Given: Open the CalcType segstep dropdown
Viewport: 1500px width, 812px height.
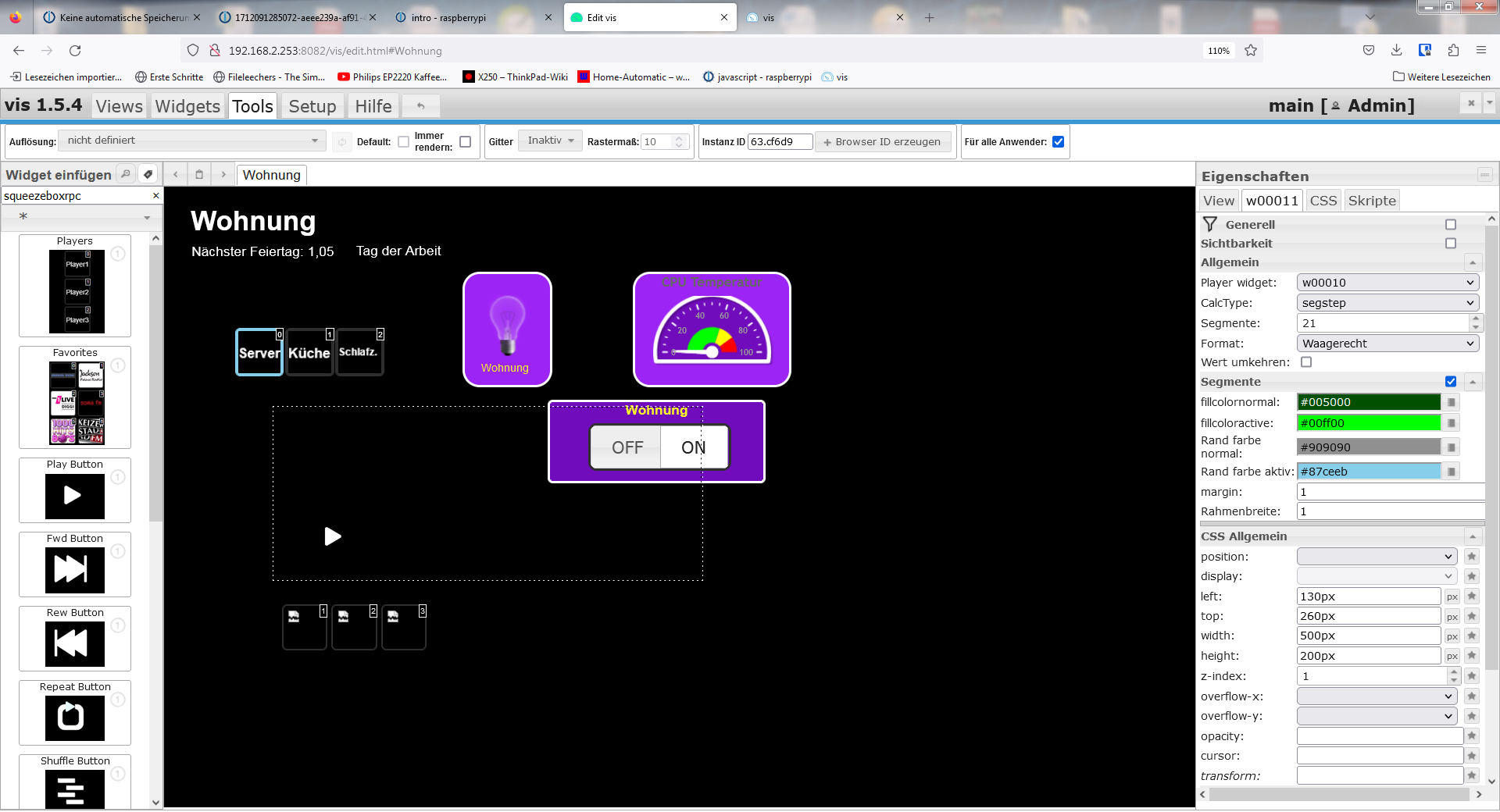Looking at the screenshot, I should pos(1387,303).
